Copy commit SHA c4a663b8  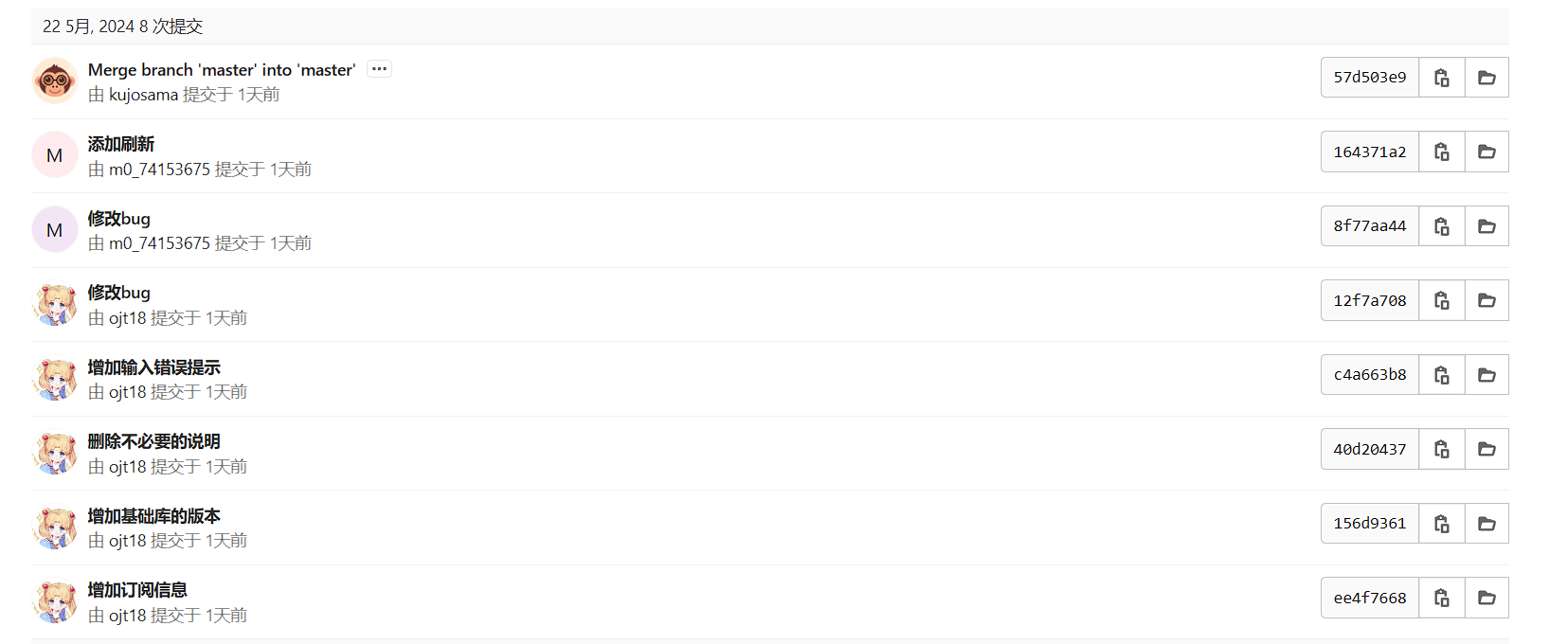coord(1442,375)
